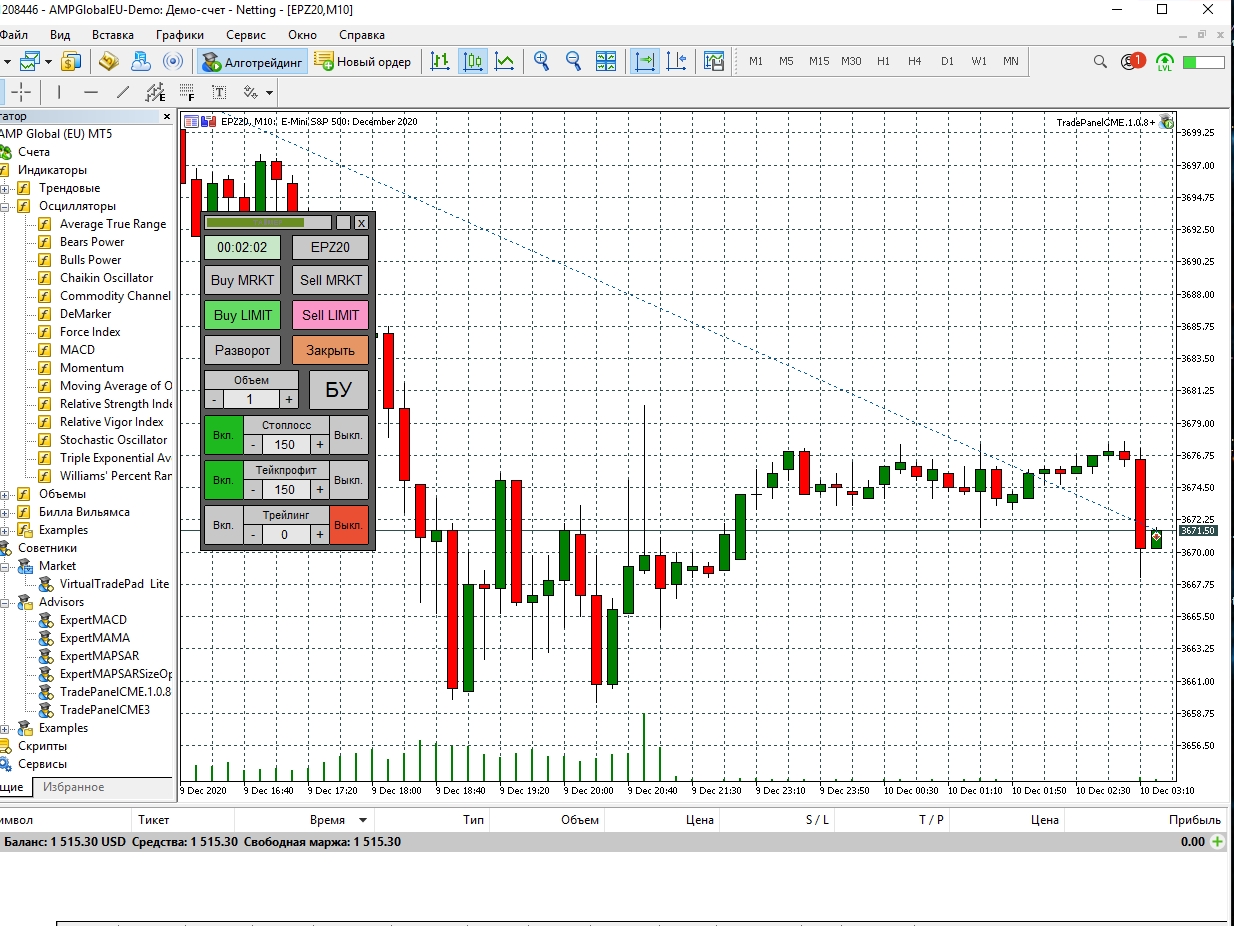The width and height of the screenshot is (1234, 926).
Task: Switch to the Избранное tab
Action: point(74,787)
